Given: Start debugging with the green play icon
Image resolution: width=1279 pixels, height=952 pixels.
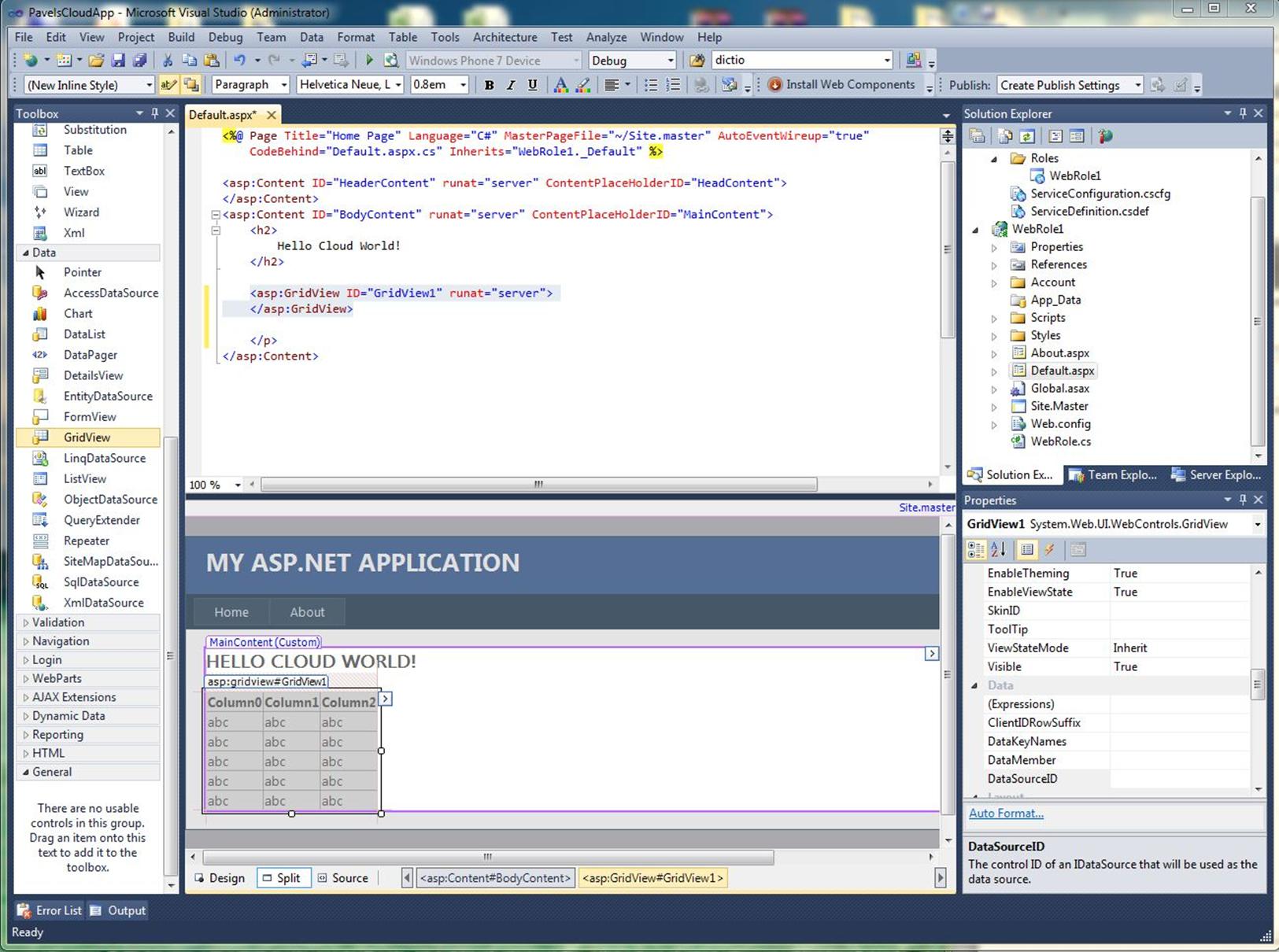Looking at the screenshot, I should [369, 61].
